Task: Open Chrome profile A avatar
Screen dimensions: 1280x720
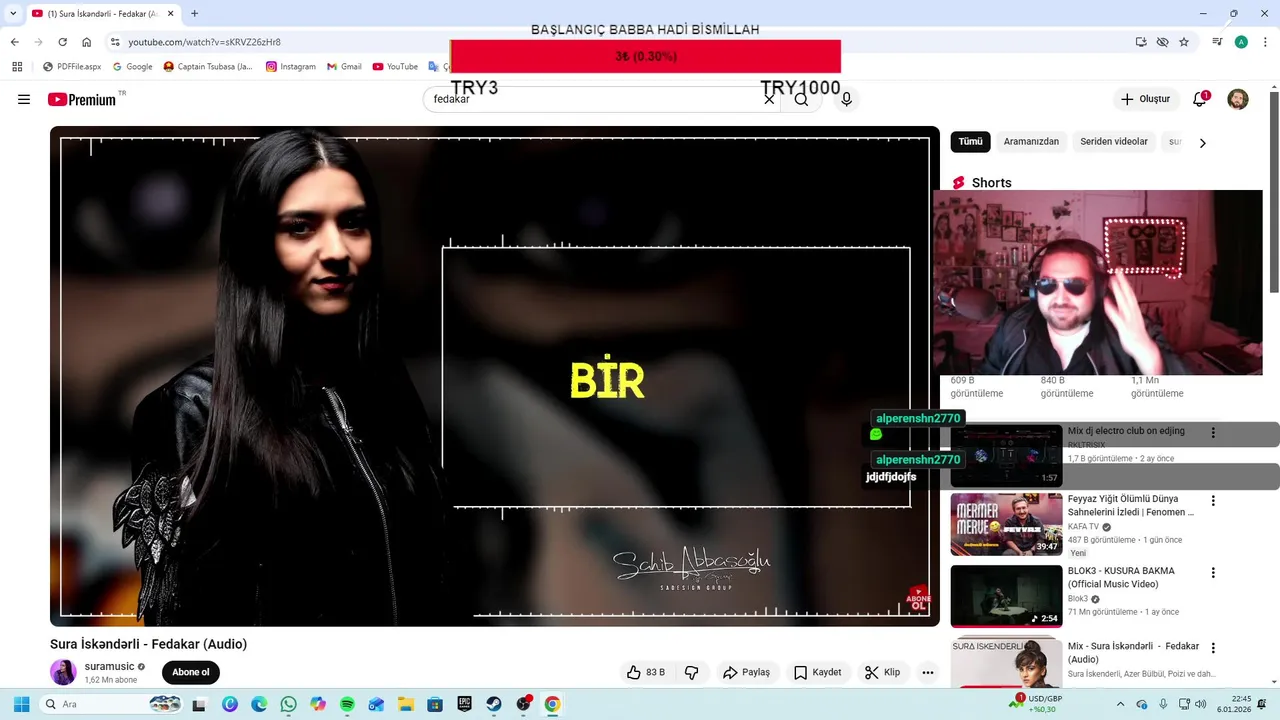Action: [1241, 42]
